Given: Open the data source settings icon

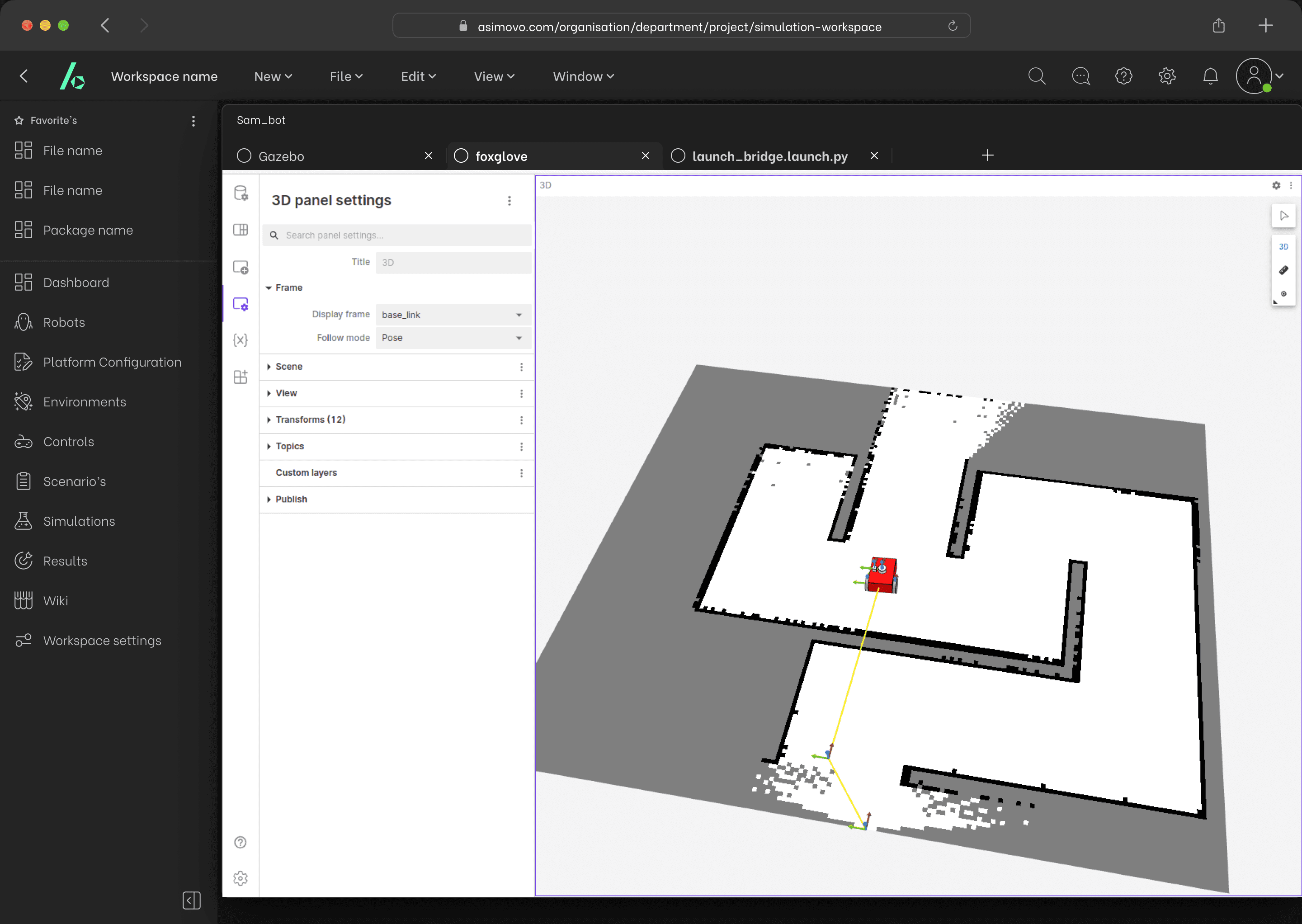Looking at the screenshot, I should point(241,193).
